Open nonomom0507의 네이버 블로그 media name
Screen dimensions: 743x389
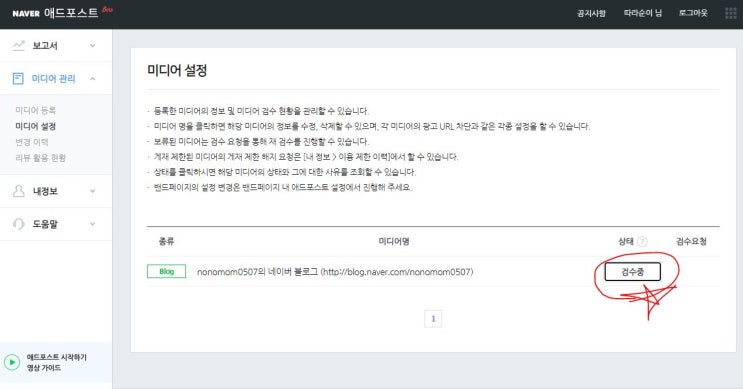(x=335, y=272)
